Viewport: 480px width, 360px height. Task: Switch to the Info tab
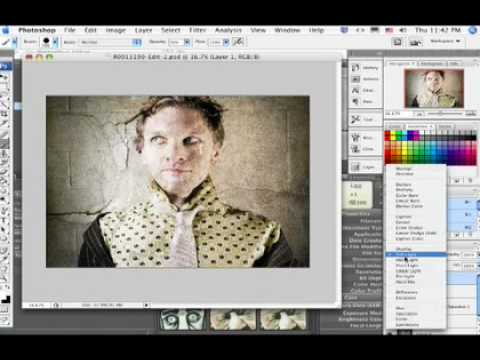(453, 63)
